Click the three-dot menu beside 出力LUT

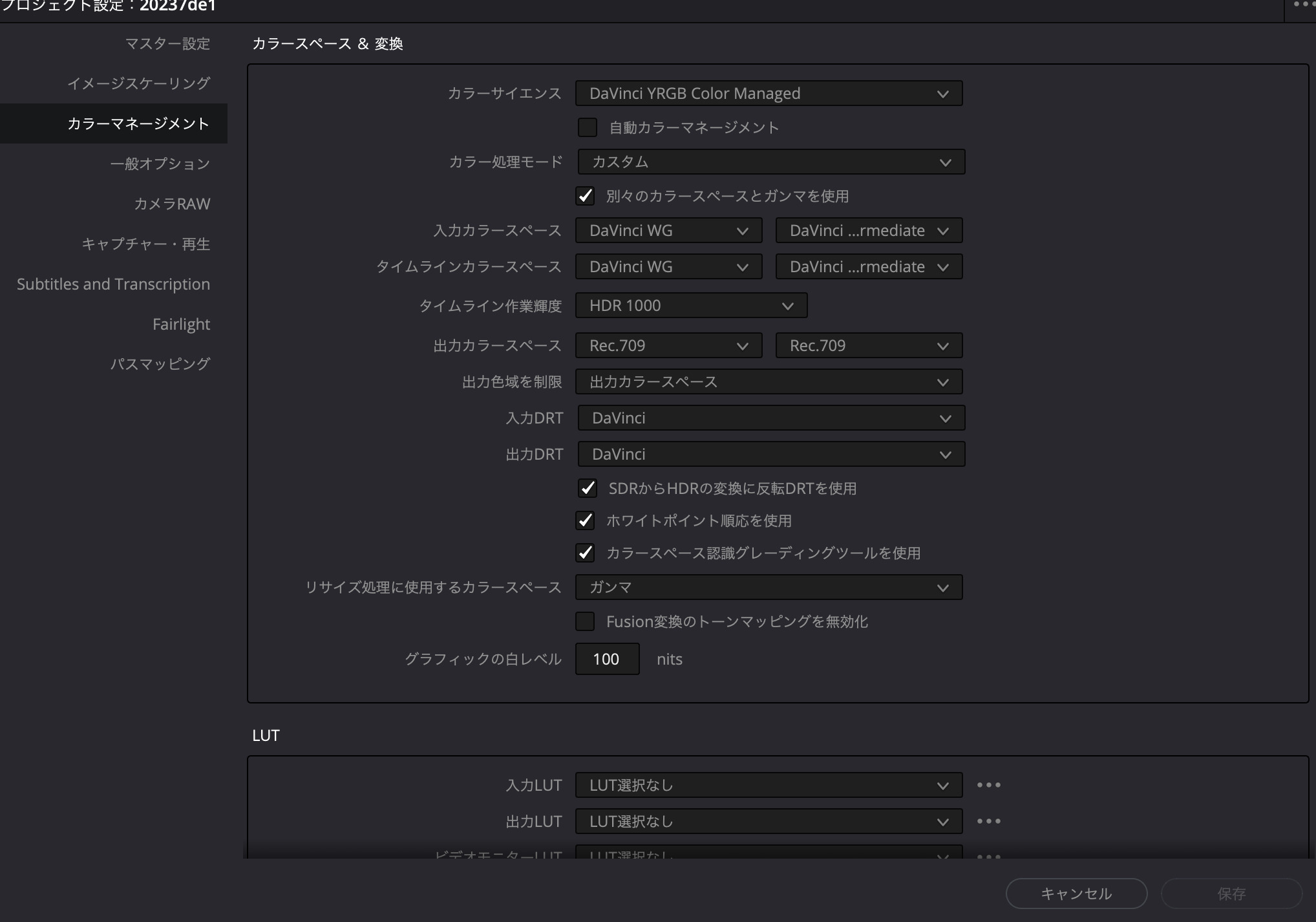click(x=988, y=821)
